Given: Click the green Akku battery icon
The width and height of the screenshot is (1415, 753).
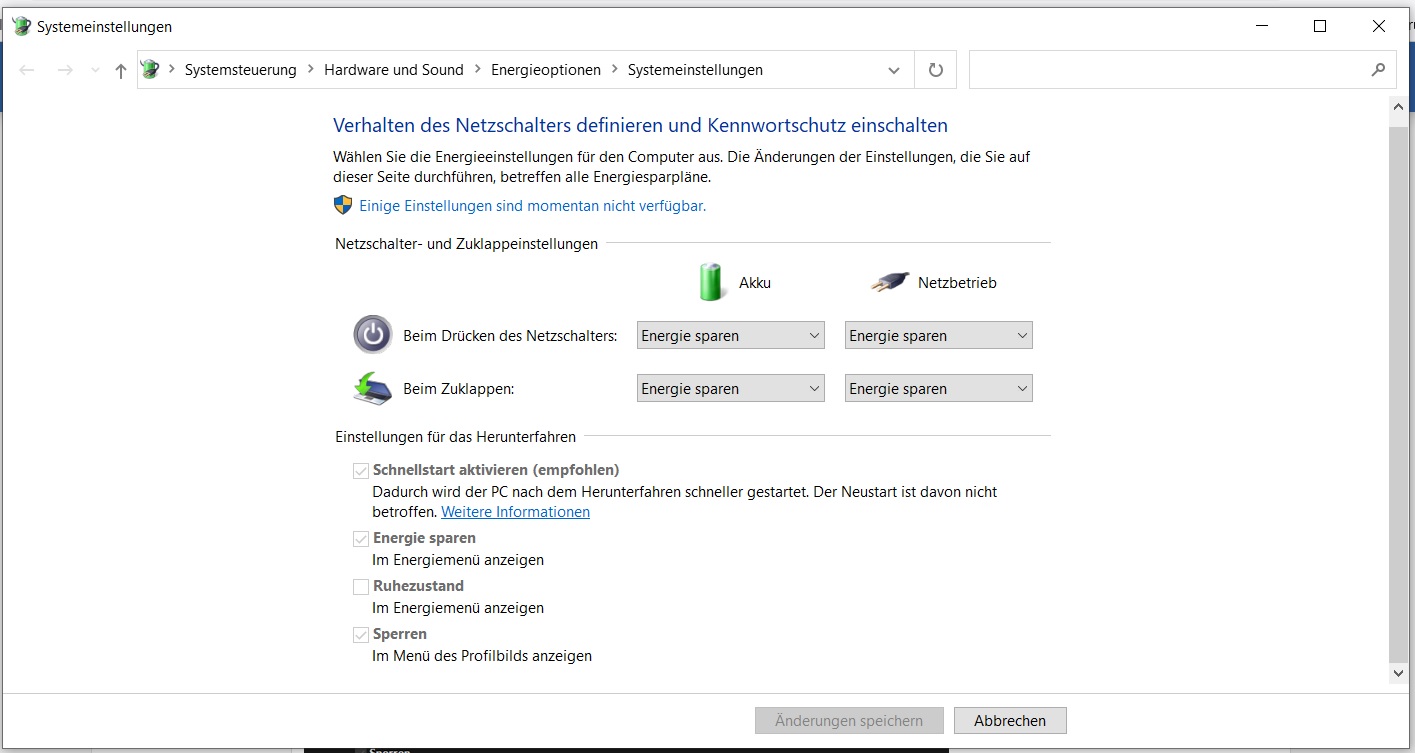Looking at the screenshot, I should coord(711,282).
